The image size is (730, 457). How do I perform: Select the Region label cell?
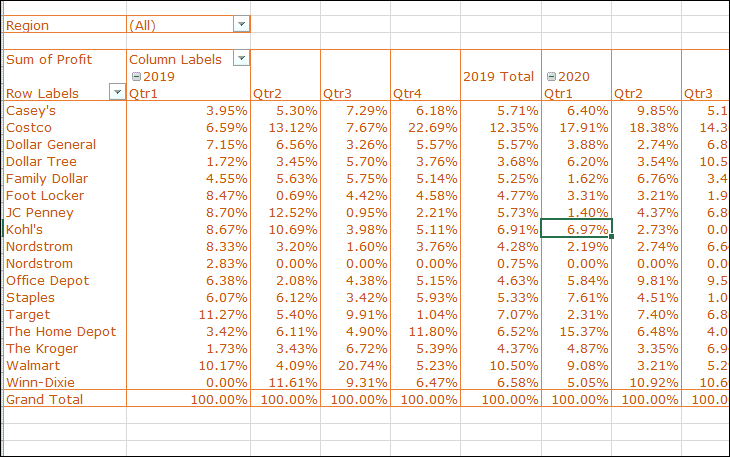pos(65,25)
